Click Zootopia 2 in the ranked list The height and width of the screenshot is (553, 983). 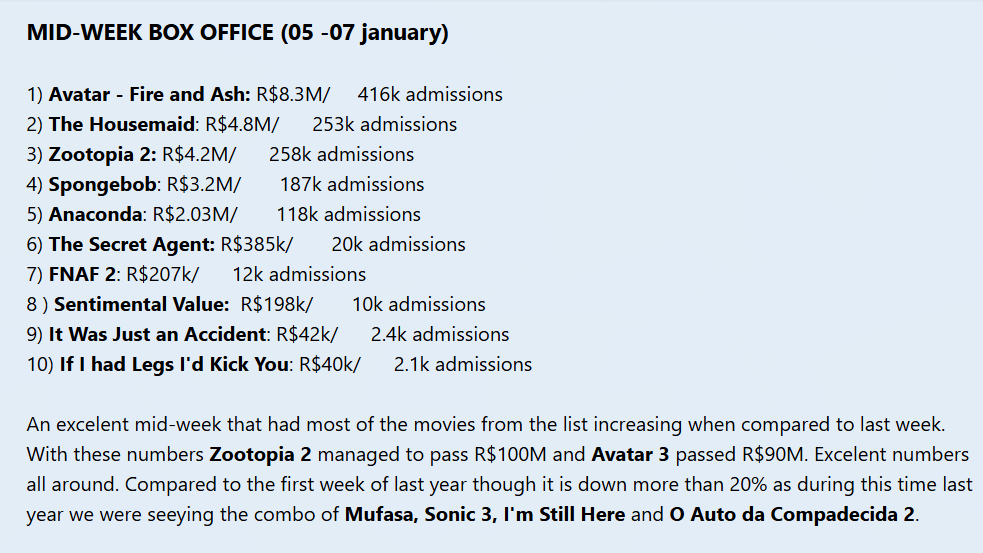click(x=101, y=155)
